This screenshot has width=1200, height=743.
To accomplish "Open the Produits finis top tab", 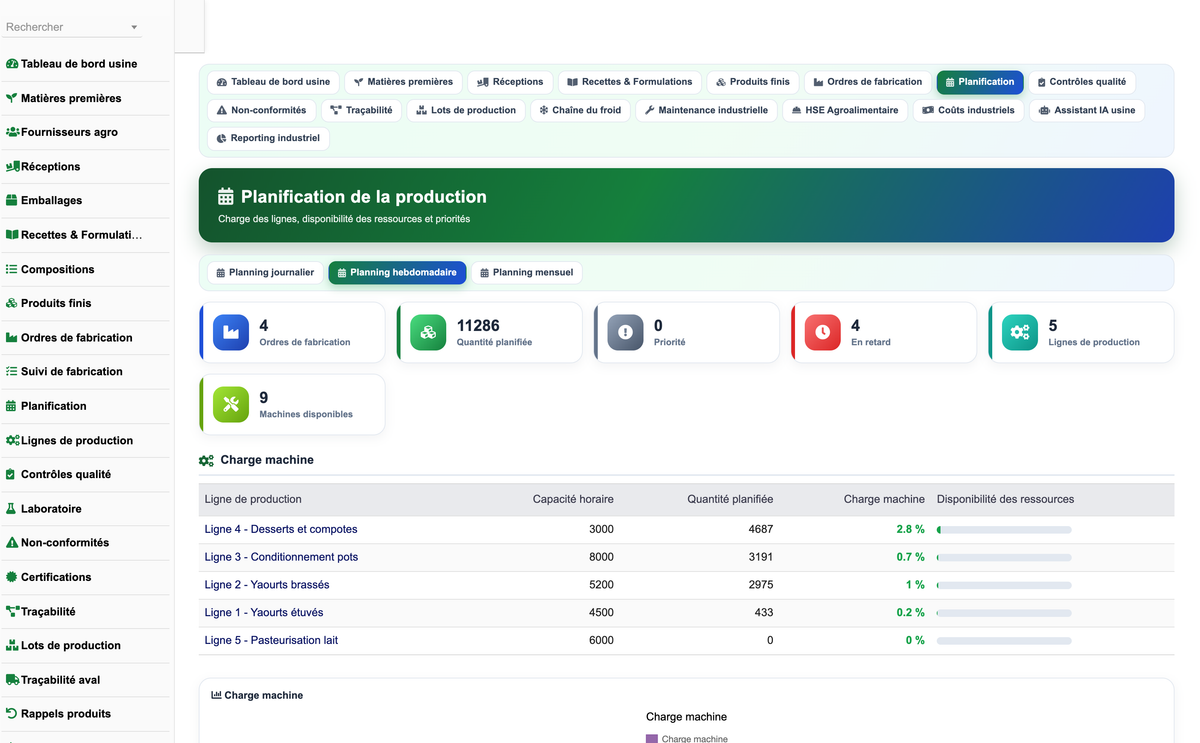I will pyautogui.click(x=753, y=82).
